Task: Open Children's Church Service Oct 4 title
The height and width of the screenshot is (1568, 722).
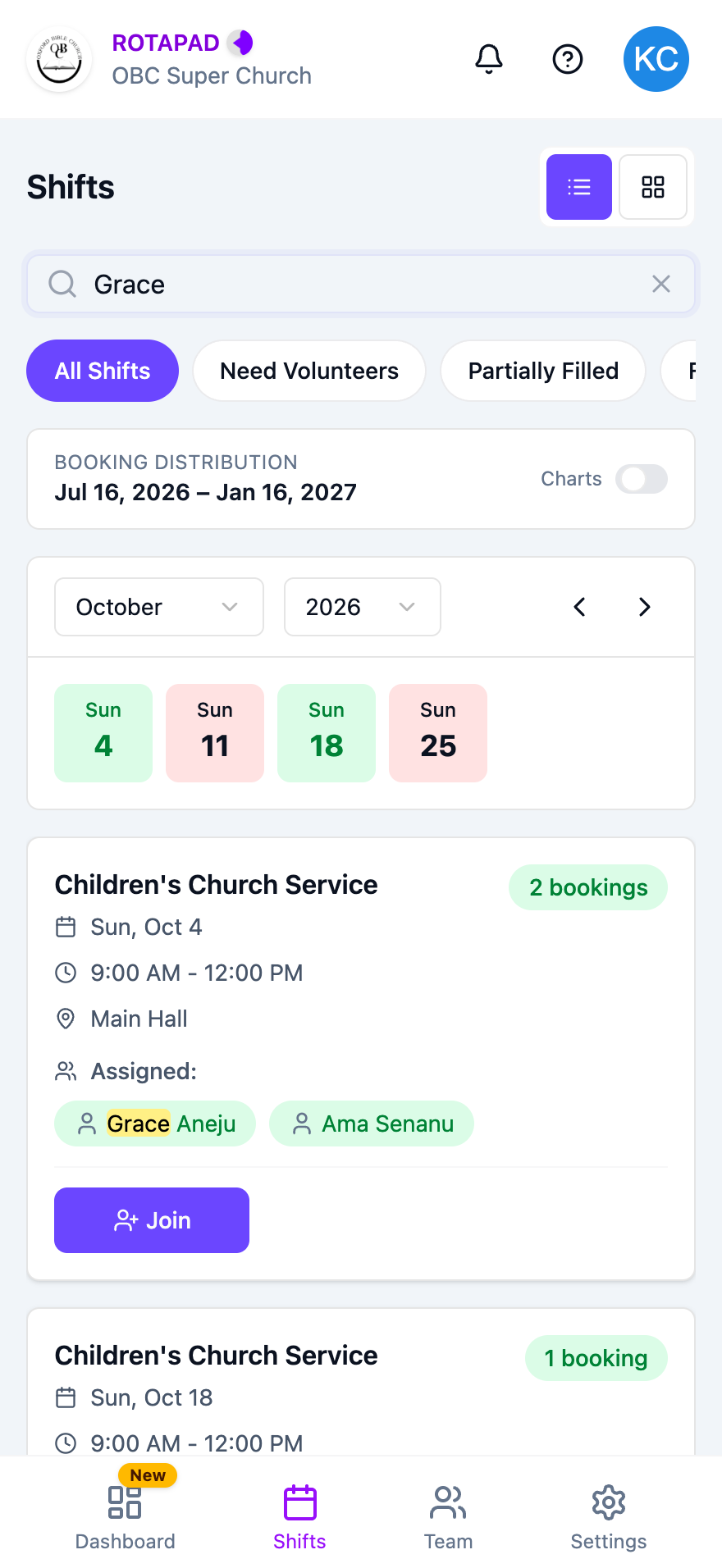Action: (x=216, y=885)
